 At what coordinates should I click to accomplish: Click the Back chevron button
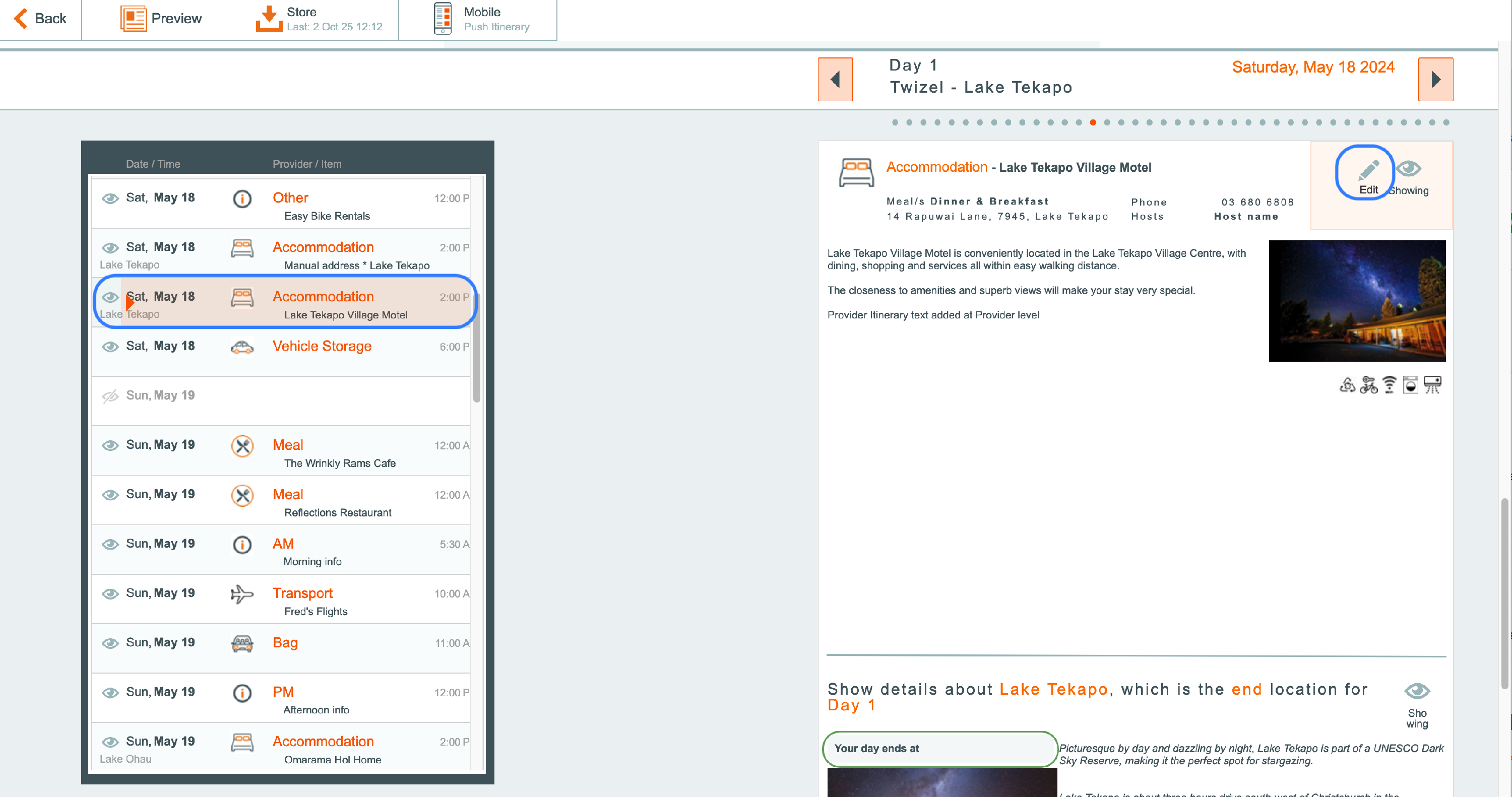[21, 19]
